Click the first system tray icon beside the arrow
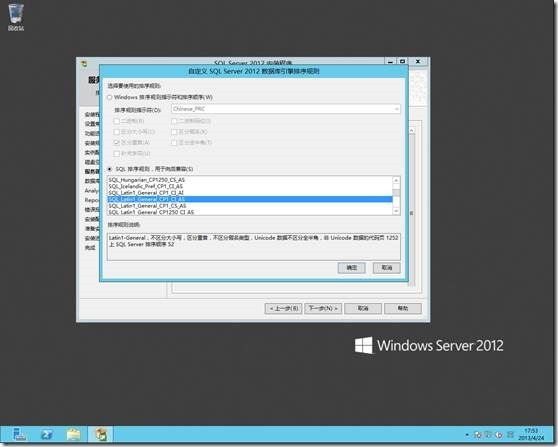558x447 pixels. click(478, 435)
